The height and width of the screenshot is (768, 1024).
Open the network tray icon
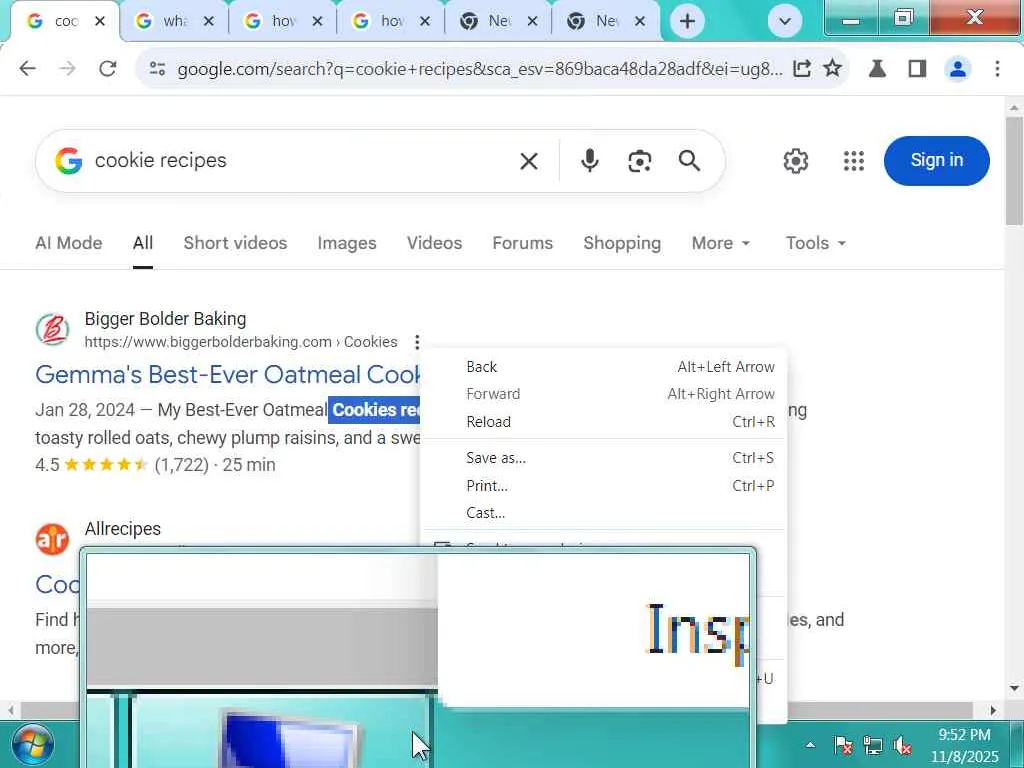point(872,745)
